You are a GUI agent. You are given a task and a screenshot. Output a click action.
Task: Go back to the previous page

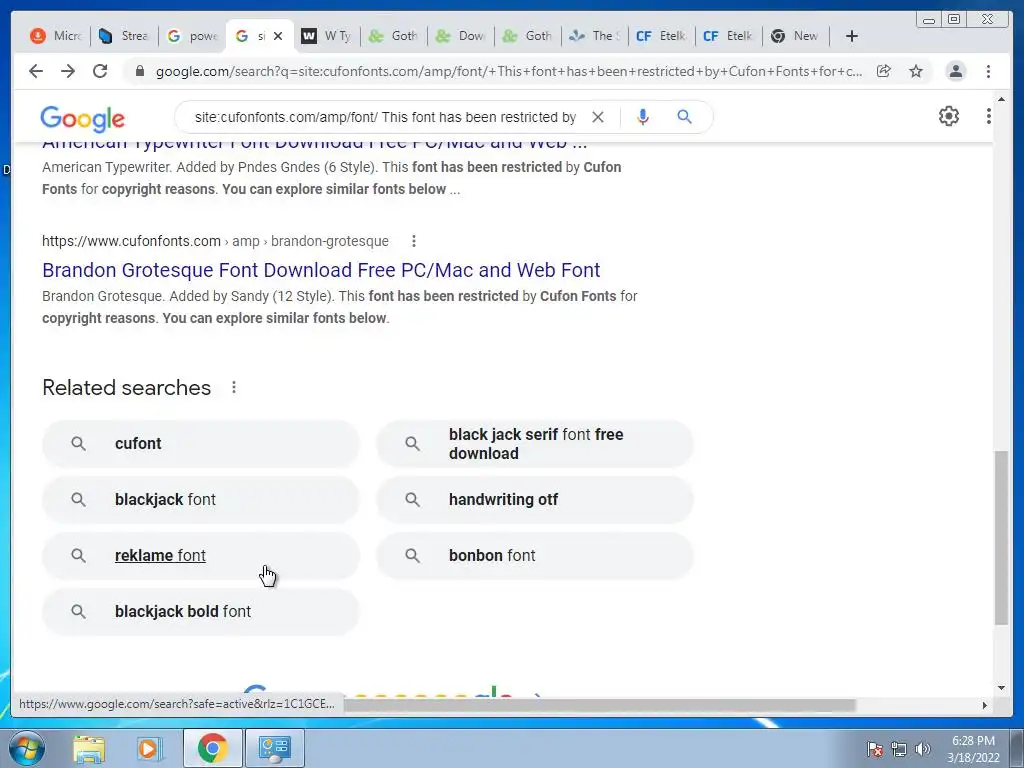[x=36, y=71]
